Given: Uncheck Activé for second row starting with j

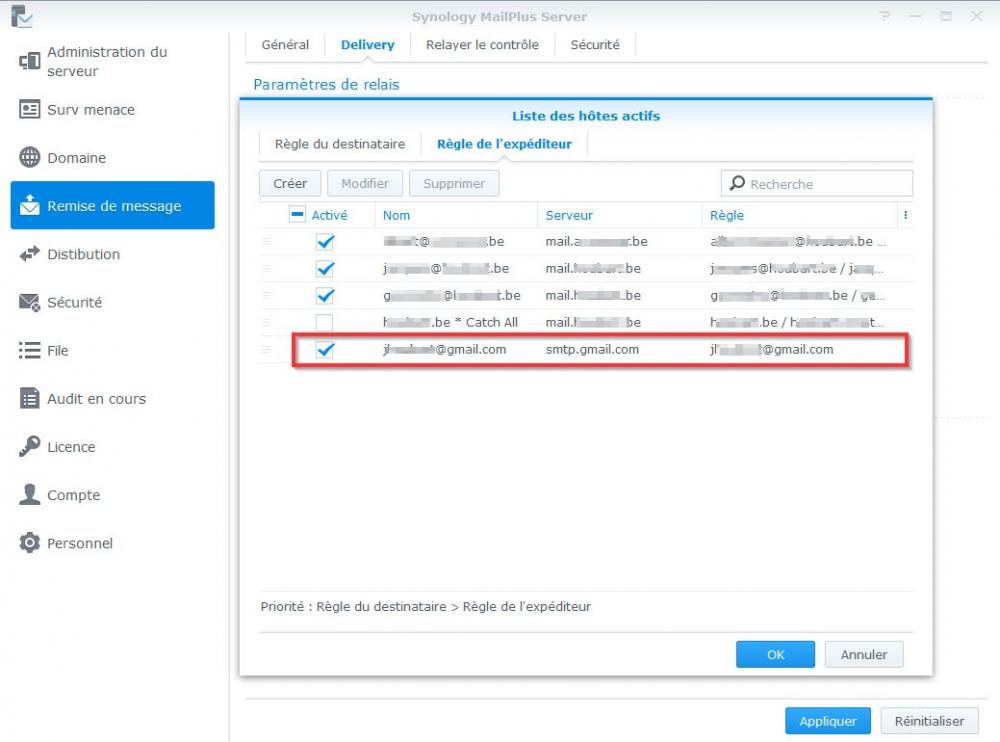Looking at the screenshot, I should pyautogui.click(x=325, y=269).
